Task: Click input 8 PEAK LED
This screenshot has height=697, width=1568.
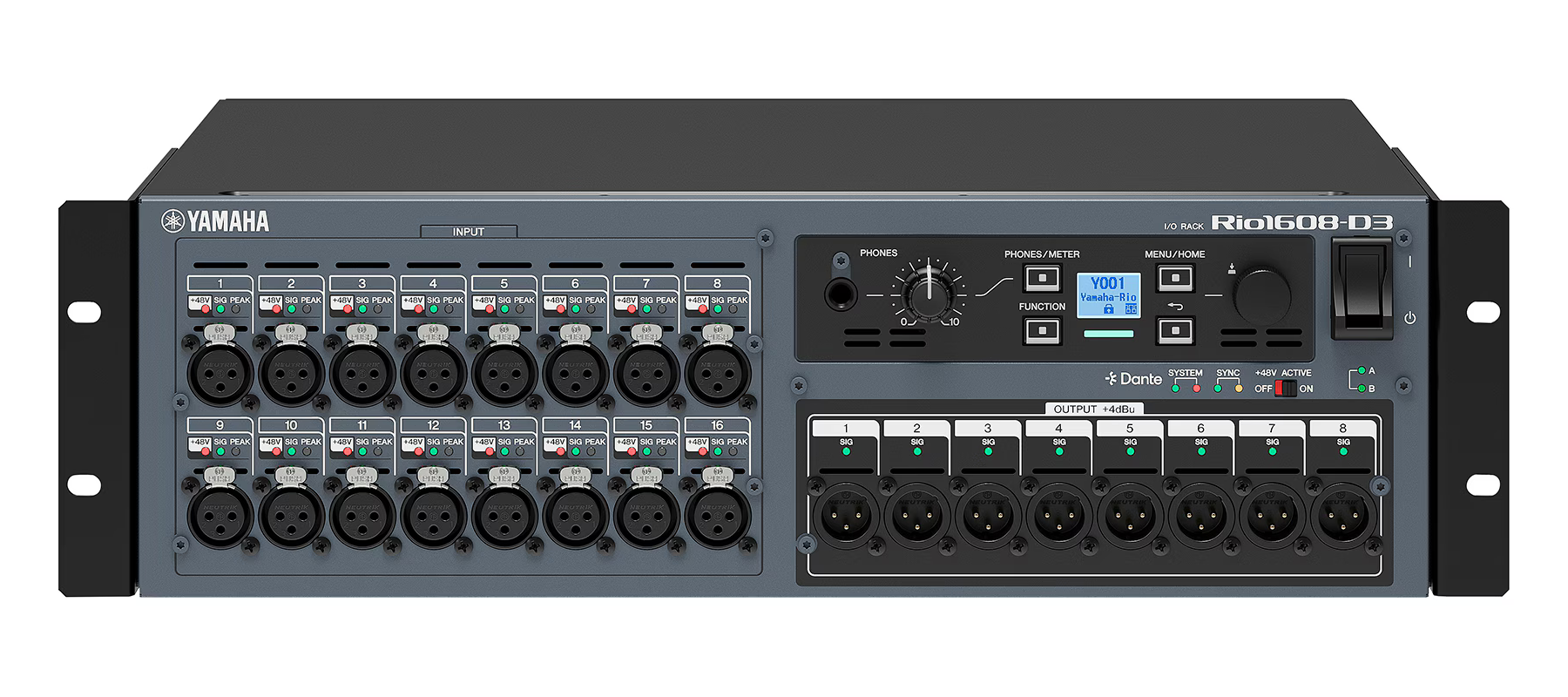Action: pyautogui.click(x=733, y=309)
